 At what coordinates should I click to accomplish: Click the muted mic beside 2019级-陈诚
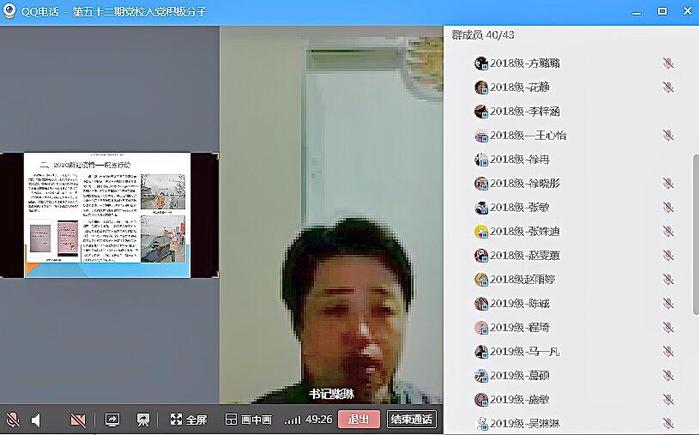point(668,303)
